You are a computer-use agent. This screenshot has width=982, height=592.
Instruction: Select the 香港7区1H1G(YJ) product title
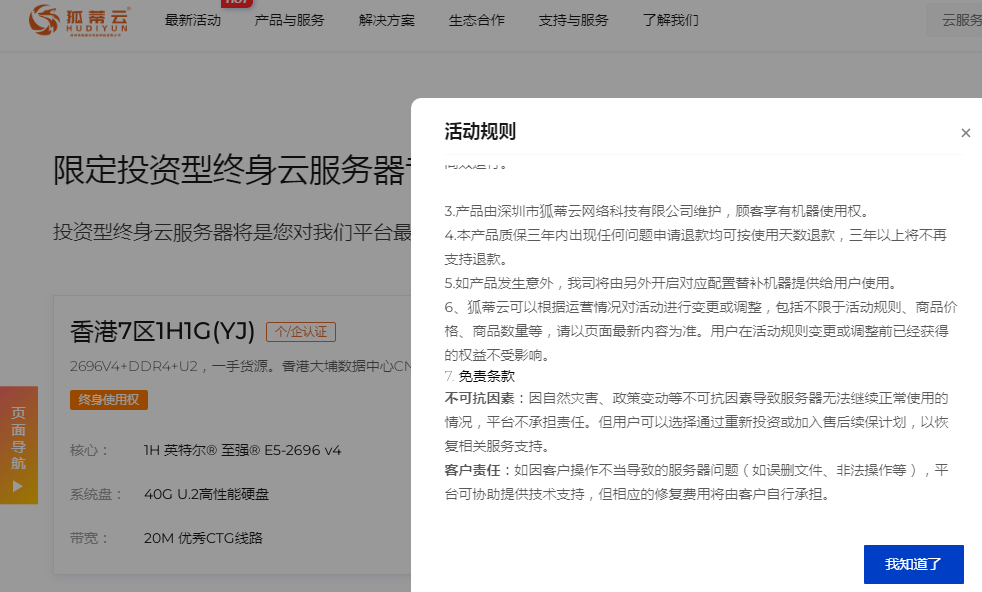[x=162, y=331]
